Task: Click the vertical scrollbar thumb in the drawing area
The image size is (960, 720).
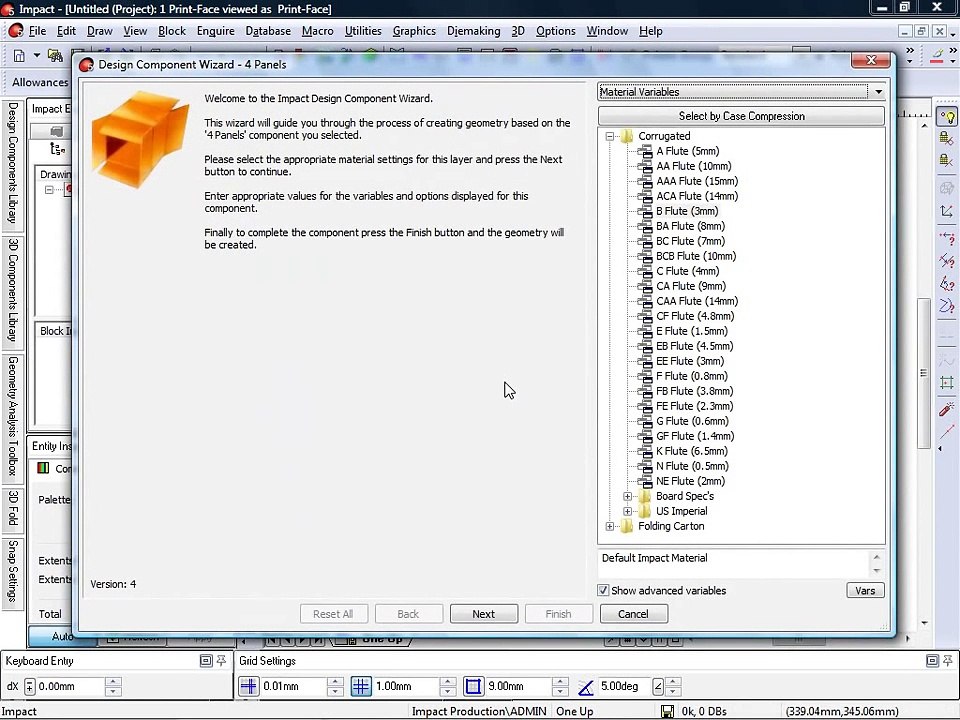Action: coord(924,372)
